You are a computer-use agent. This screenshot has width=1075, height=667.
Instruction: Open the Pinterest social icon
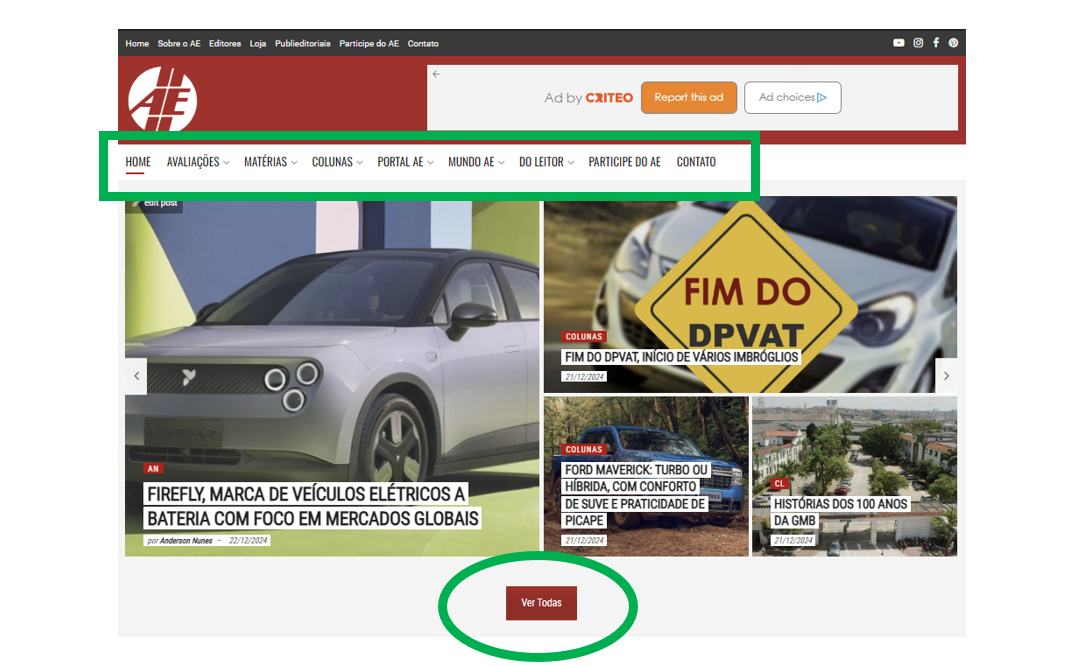click(953, 43)
